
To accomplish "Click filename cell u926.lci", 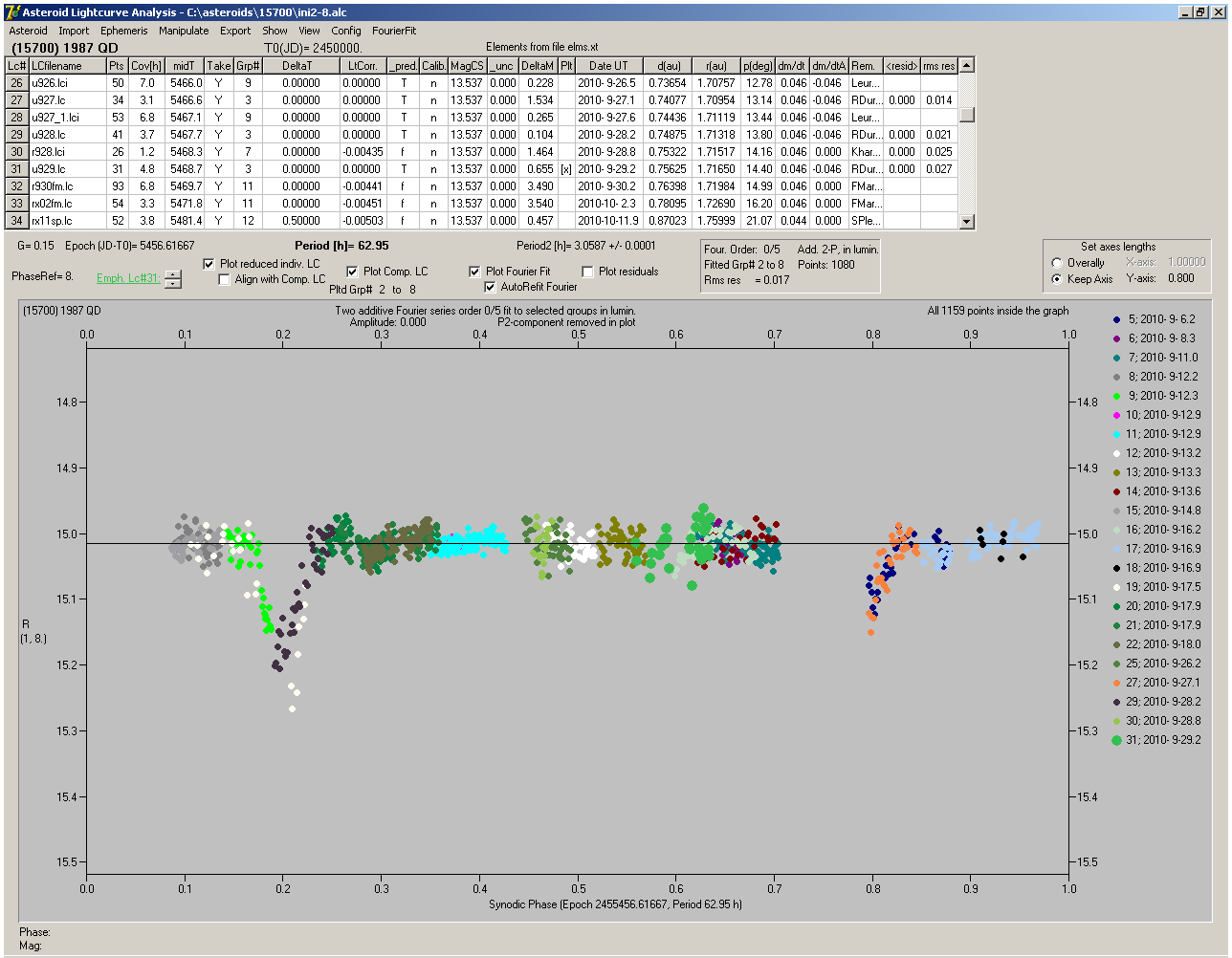I will pos(67,83).
